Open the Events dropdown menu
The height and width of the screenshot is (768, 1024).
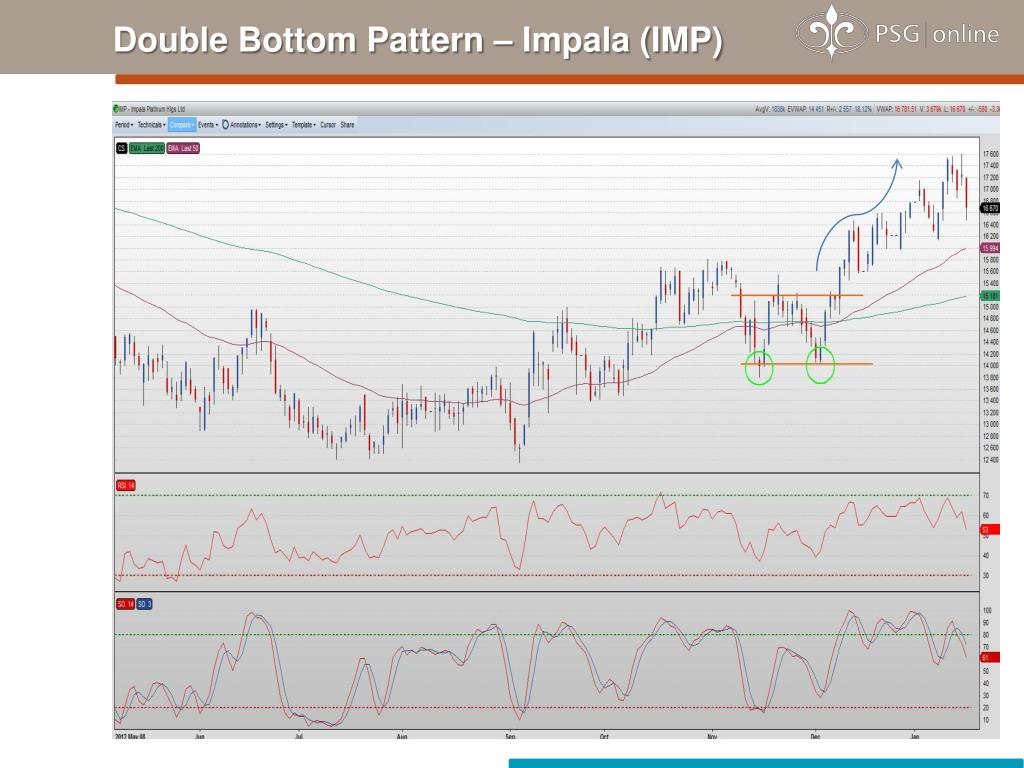(x=208, y=125)
